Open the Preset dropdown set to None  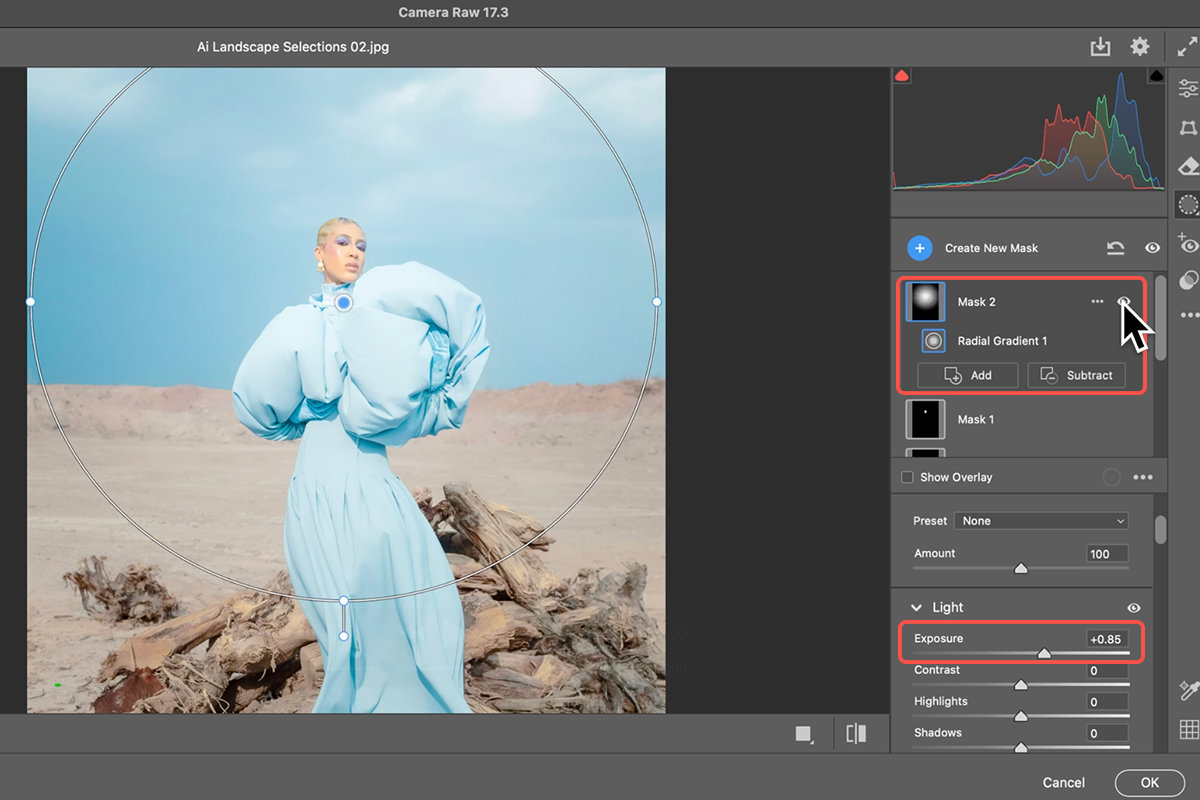(x=1041, y=521)
